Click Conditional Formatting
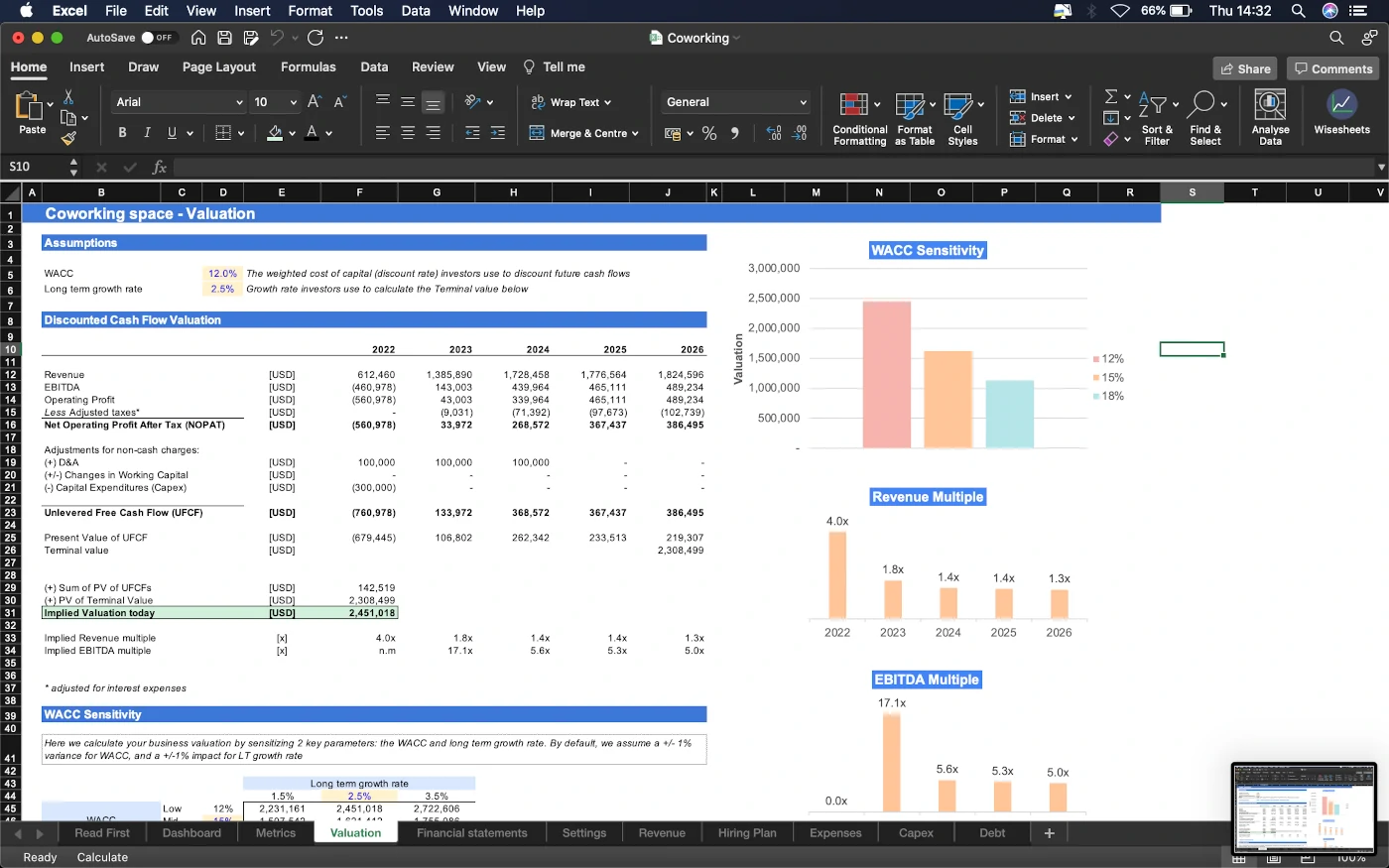 pos(860,119)
